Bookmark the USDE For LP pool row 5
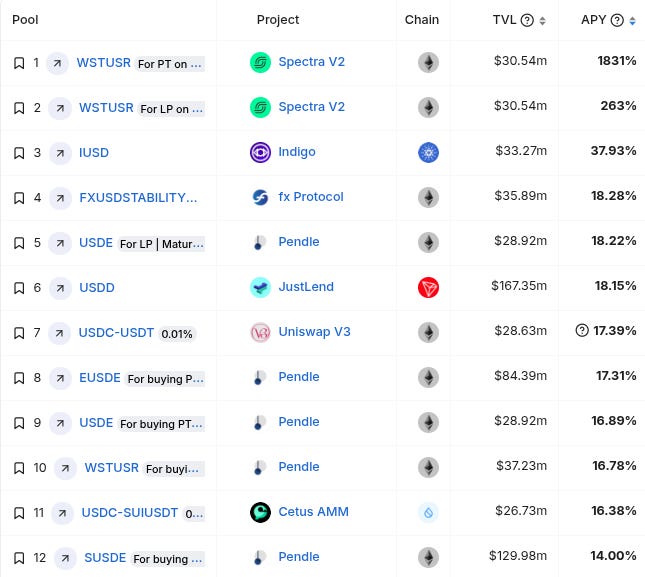 [19, 243]
